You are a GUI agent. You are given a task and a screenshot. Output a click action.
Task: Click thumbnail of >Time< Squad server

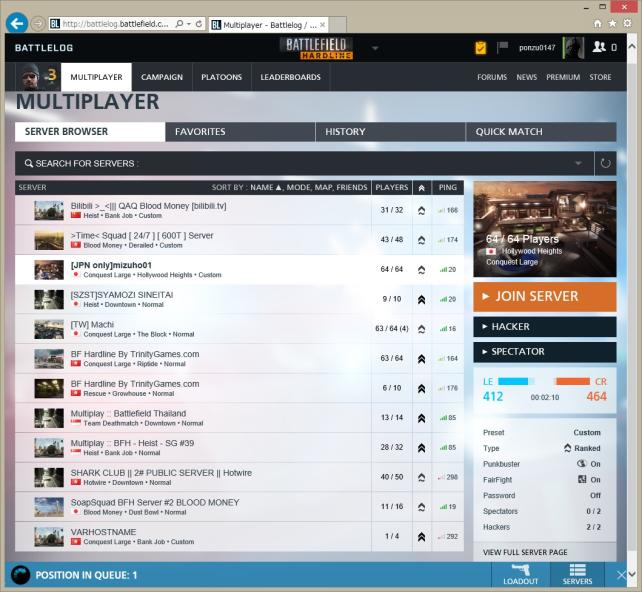tap(49, 240)
